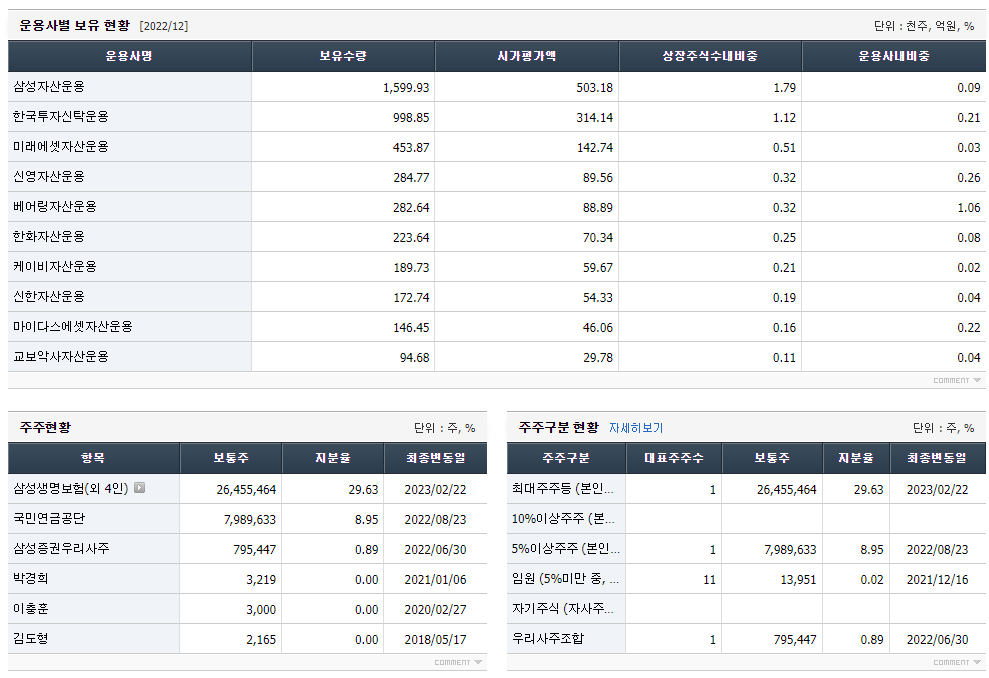Click the 우리사주조합 row label
This screenshot has height=678, width=989.
[x=548, y=638]
